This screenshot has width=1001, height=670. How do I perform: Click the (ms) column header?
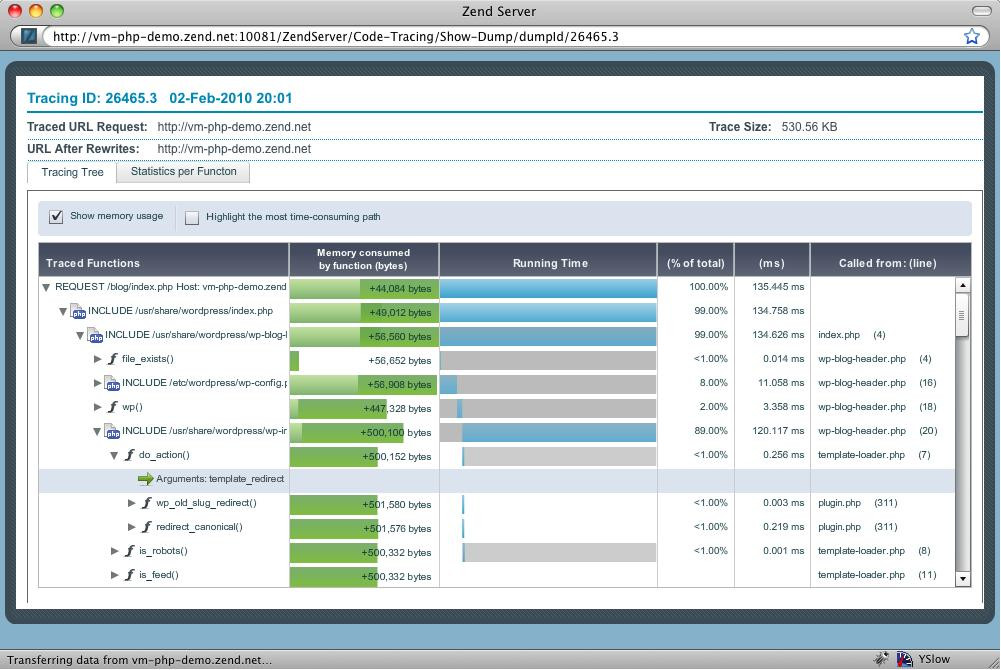click(772, 260)
